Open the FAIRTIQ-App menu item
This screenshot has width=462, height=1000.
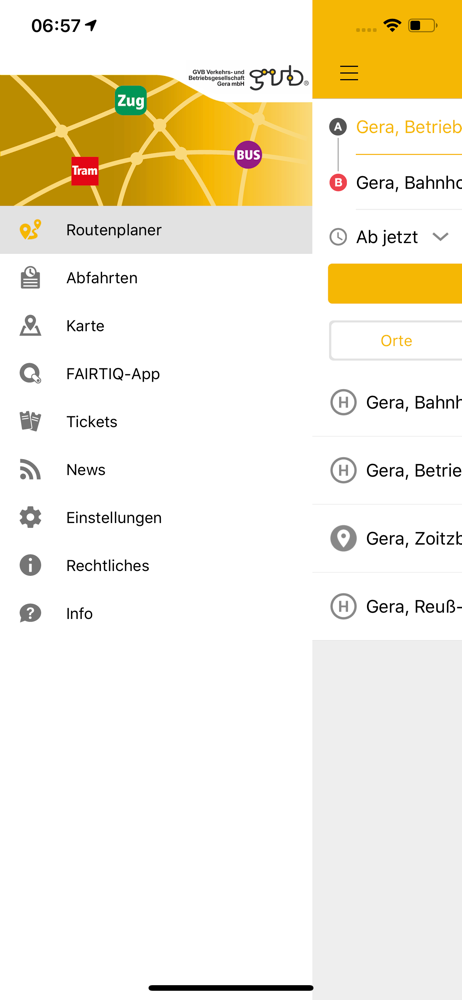coord(156,374)
